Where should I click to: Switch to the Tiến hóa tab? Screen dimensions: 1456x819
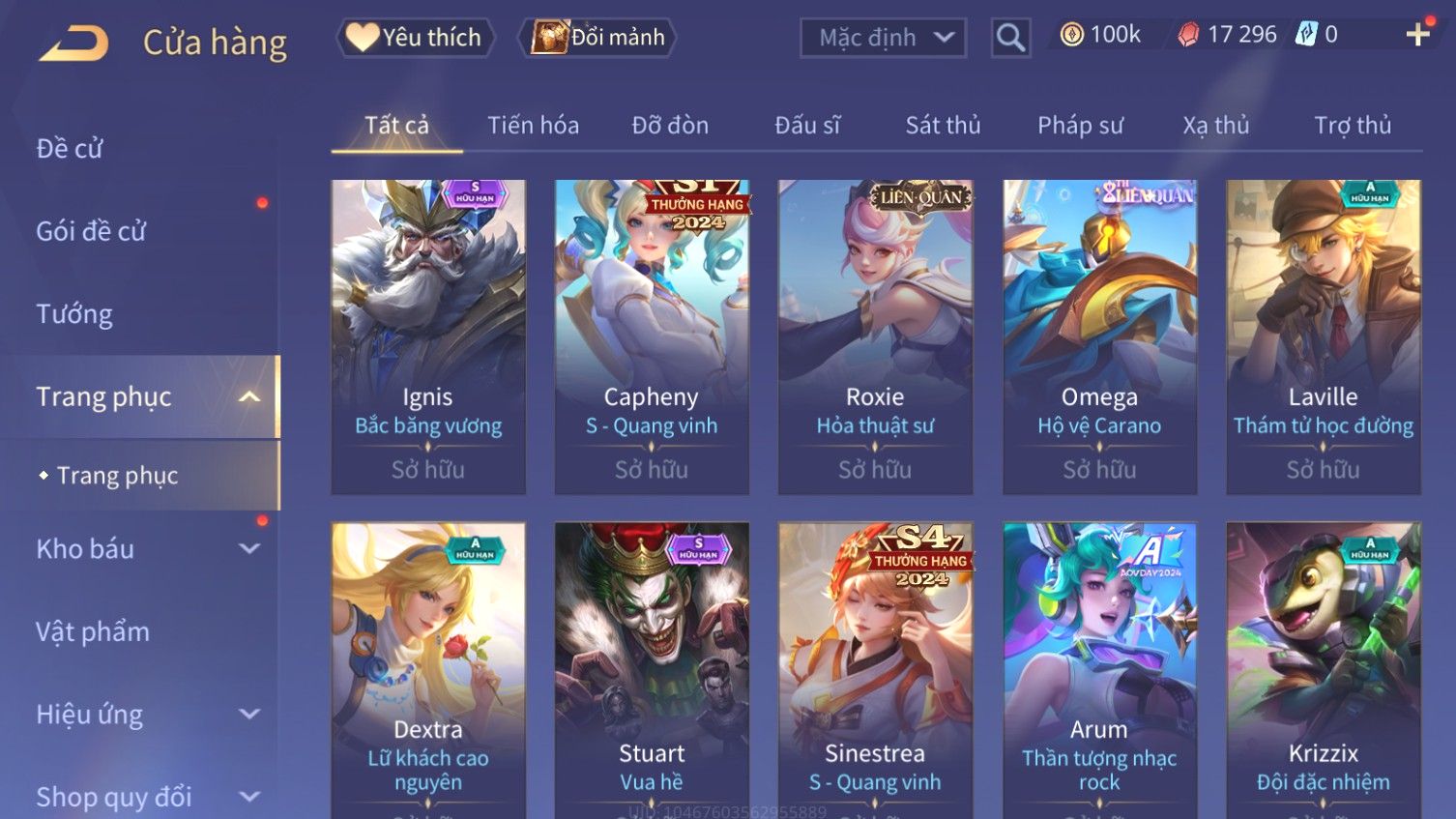pos(533,126)
